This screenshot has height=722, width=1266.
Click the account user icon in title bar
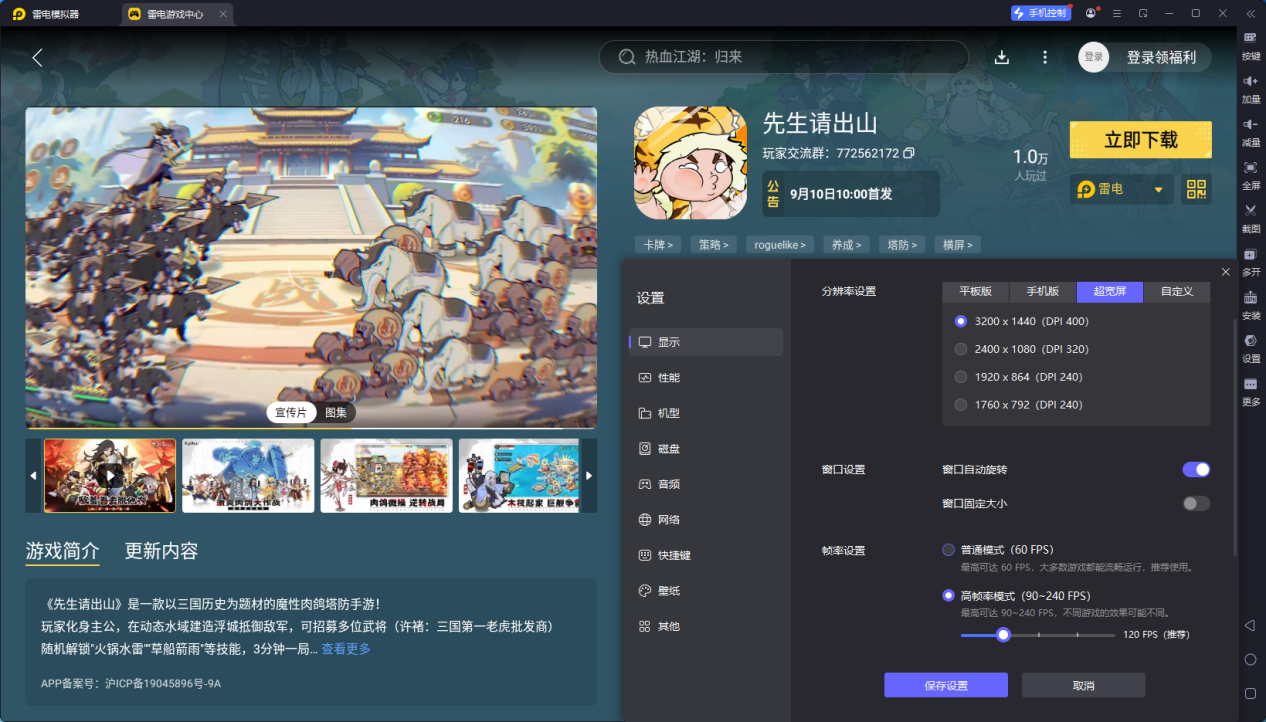click(1090, 13)
